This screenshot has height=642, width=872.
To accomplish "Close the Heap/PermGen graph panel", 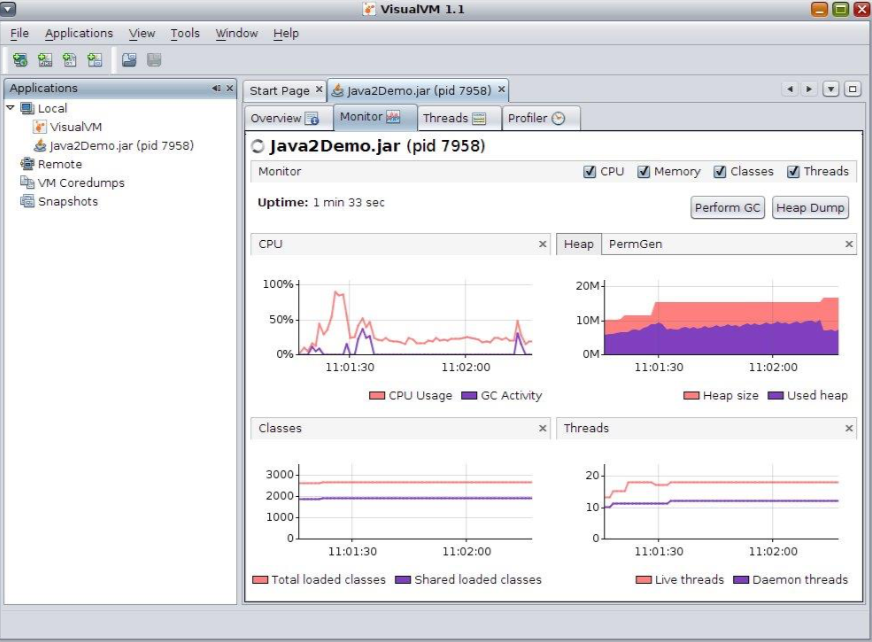I will pos(849,244).
